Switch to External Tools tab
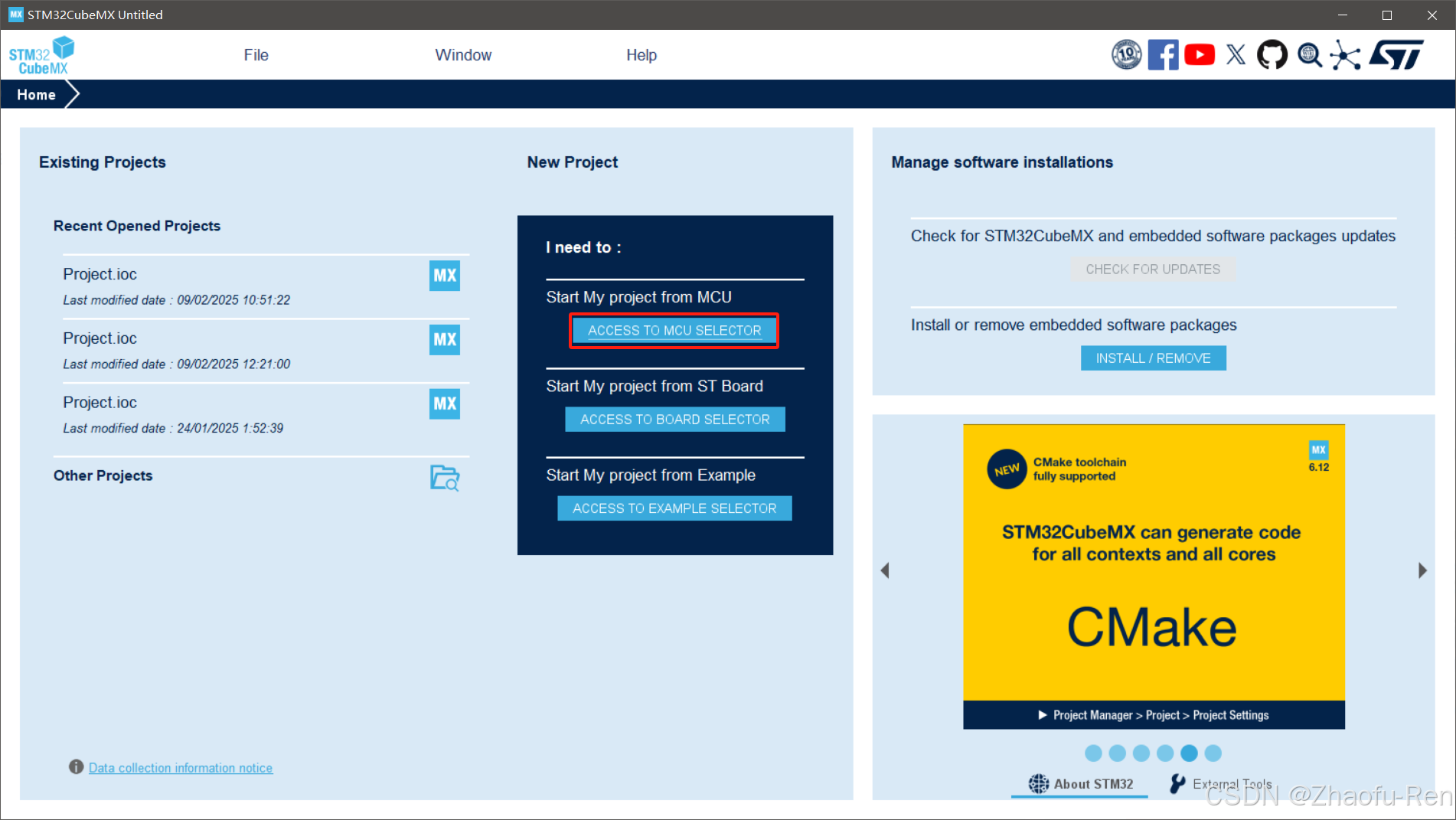Viewport: 1456px width, 820px height. pos(1222,784)
